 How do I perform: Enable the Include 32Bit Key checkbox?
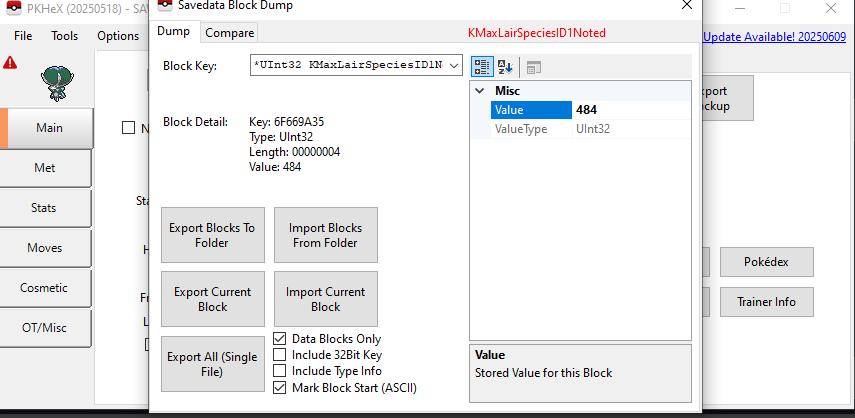(280, 355)
